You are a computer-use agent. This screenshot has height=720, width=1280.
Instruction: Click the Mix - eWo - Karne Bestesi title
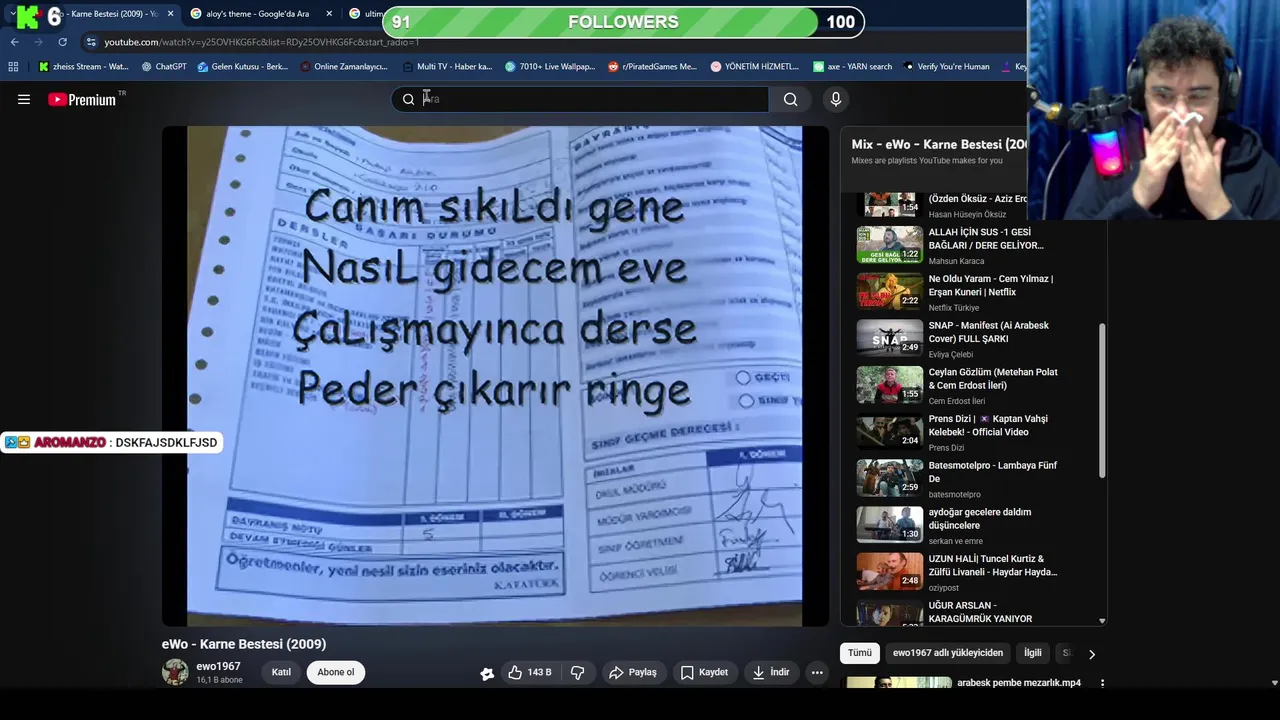[938, 144]
